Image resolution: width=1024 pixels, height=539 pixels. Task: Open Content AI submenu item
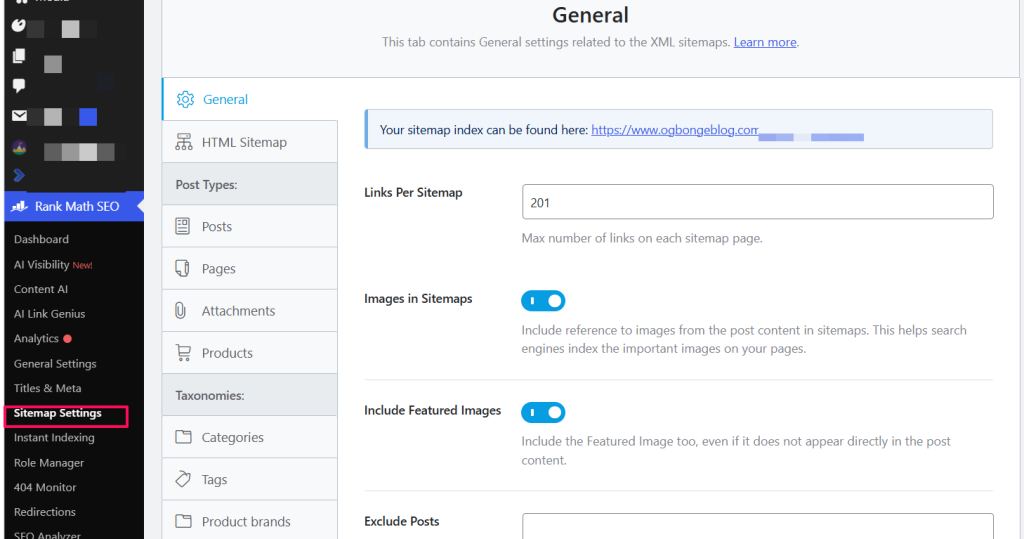(40, 289)
